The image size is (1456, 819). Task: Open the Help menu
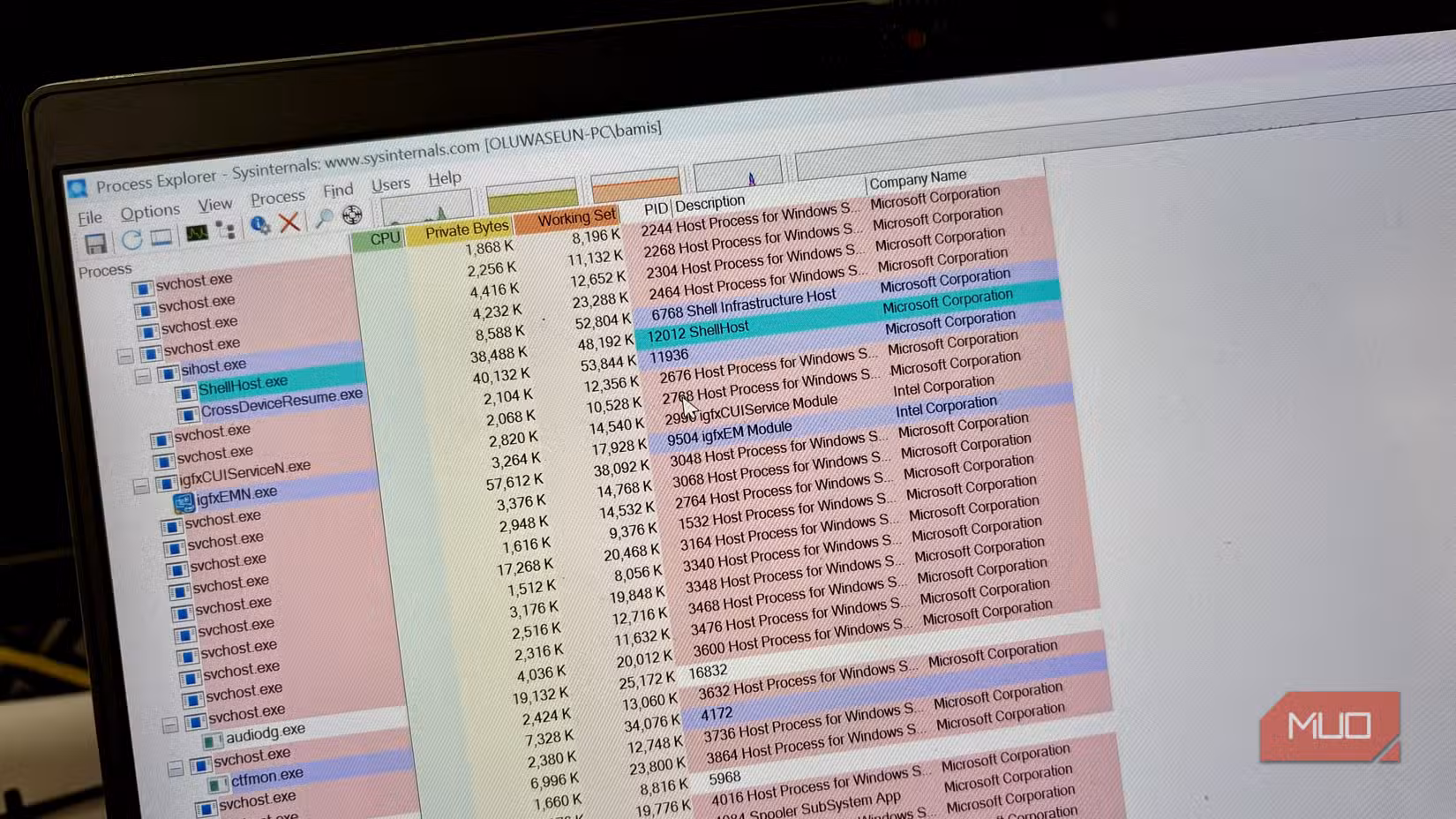(x=445, y=178)
